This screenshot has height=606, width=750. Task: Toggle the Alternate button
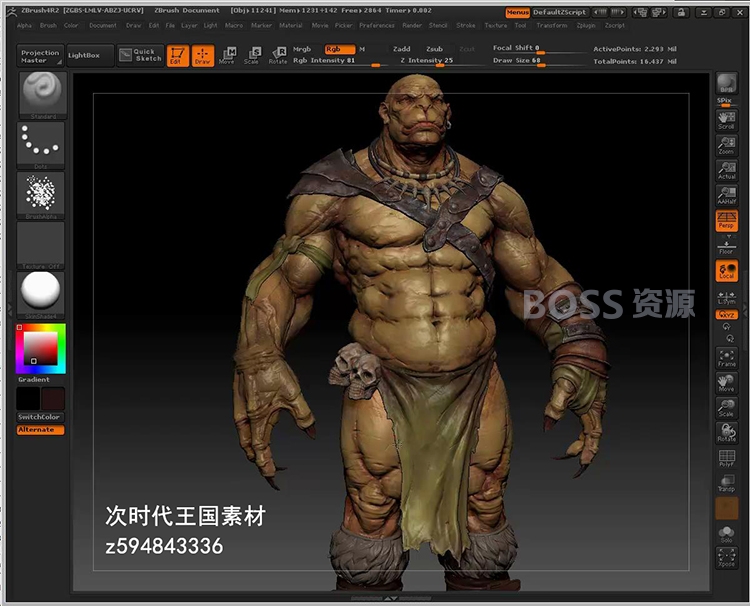tap(40, 430)
